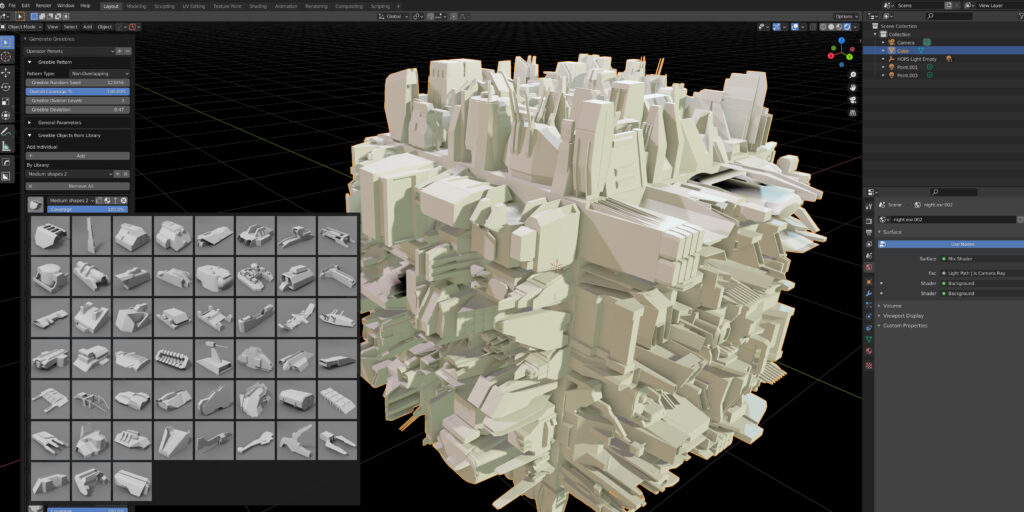1024x512 pixels.
Task: Select the Annotate tool
Action: click(7, 132)
